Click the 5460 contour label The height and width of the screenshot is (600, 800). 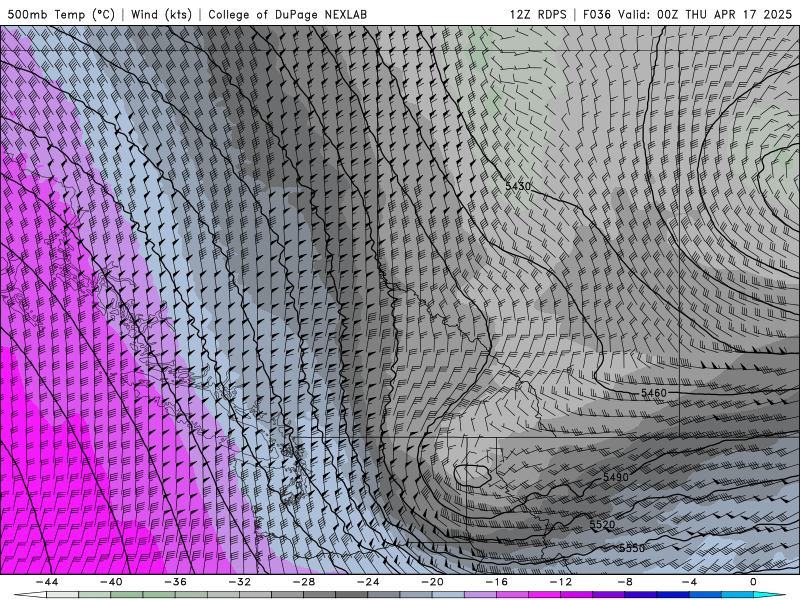click(654, 393)
